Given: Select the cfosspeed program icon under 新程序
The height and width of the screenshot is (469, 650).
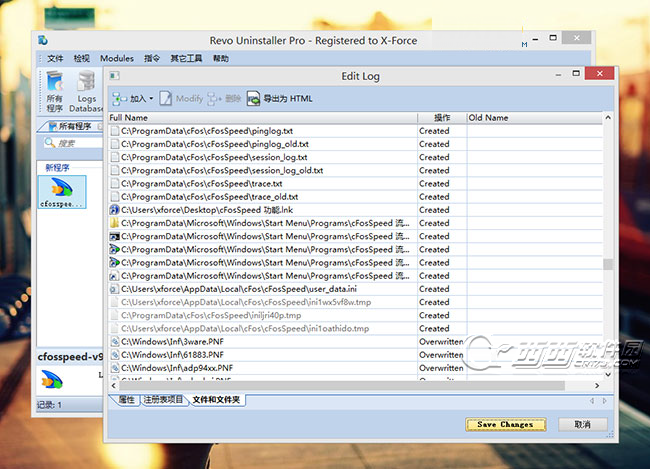Looking at the screenshot, I should coord(62,192).
